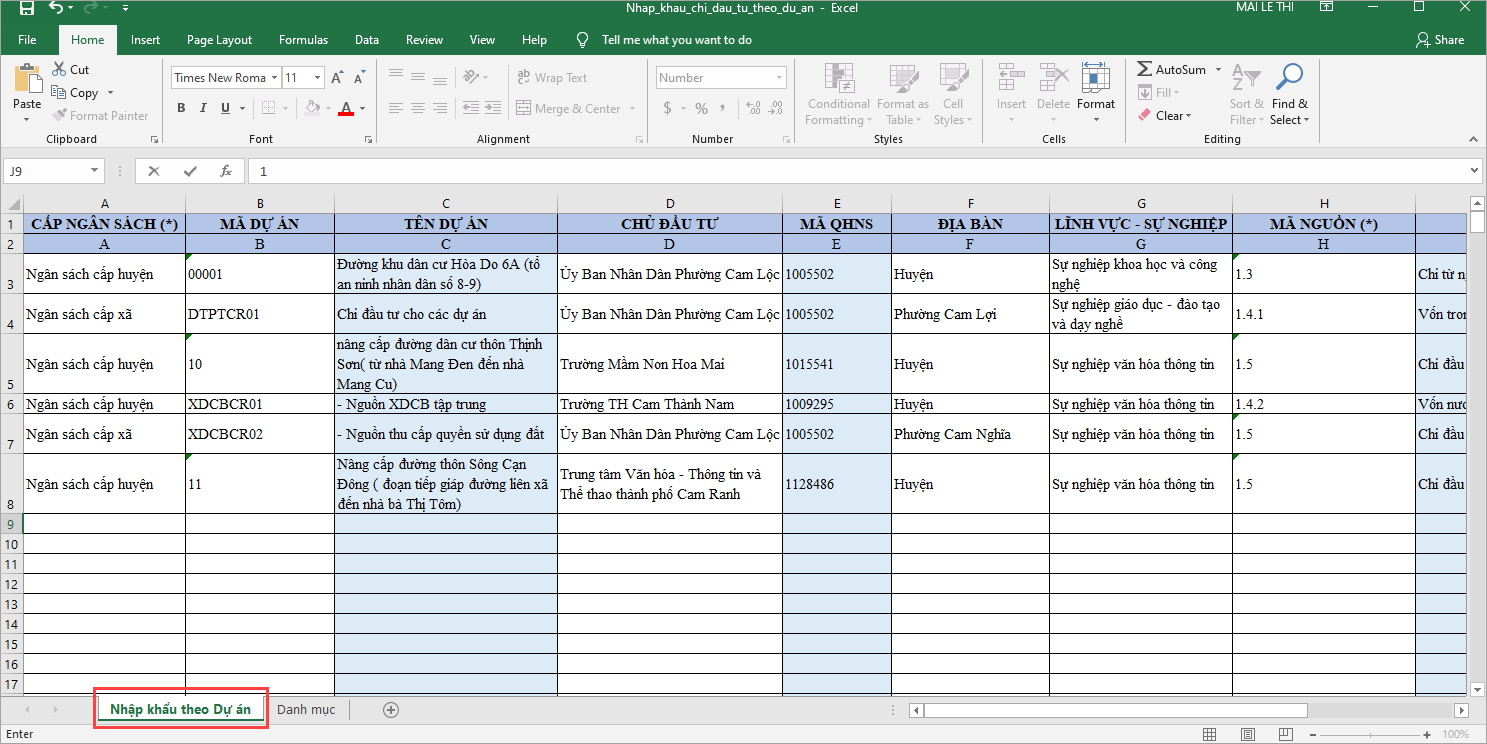Click the Format cells icon
Image resolution: width=1487 pixels, height=744 pixels.
tap(1095, 82)
